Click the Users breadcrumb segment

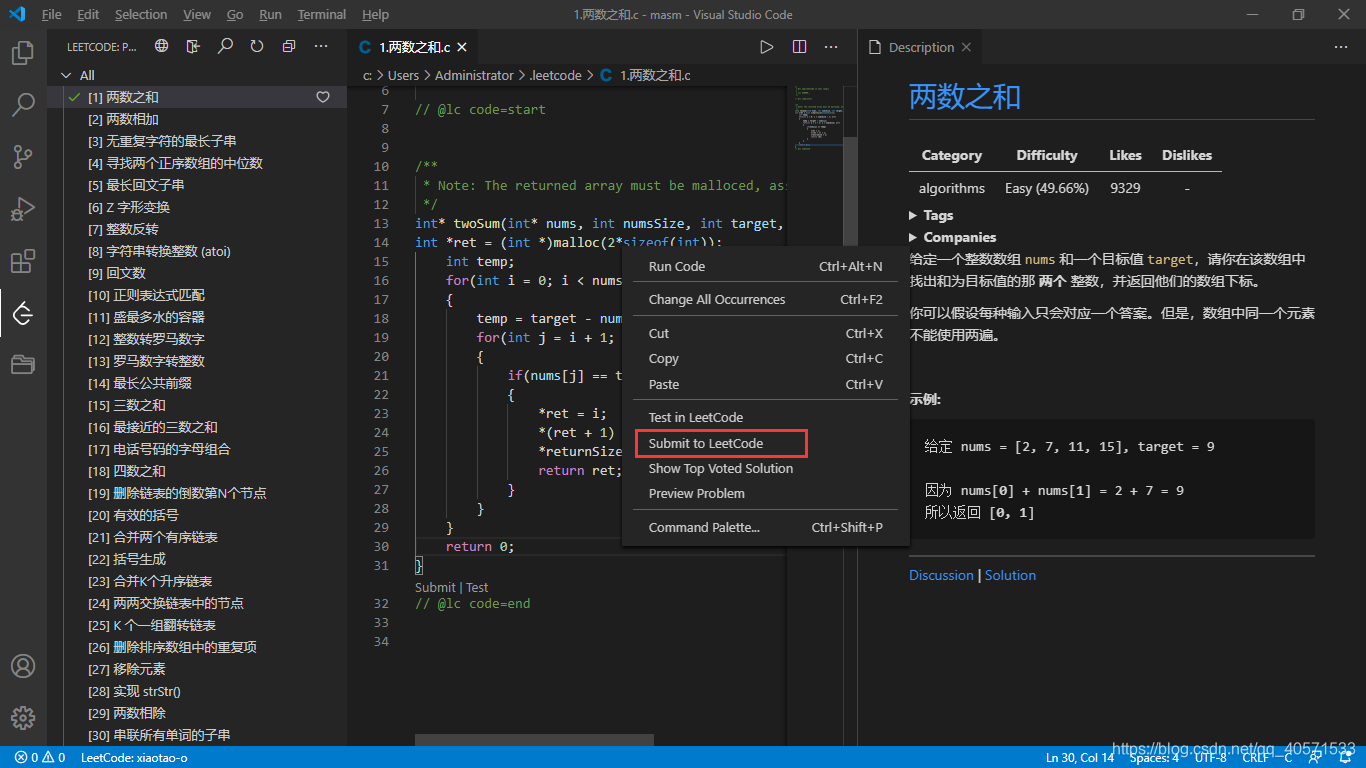pos(403,75)
